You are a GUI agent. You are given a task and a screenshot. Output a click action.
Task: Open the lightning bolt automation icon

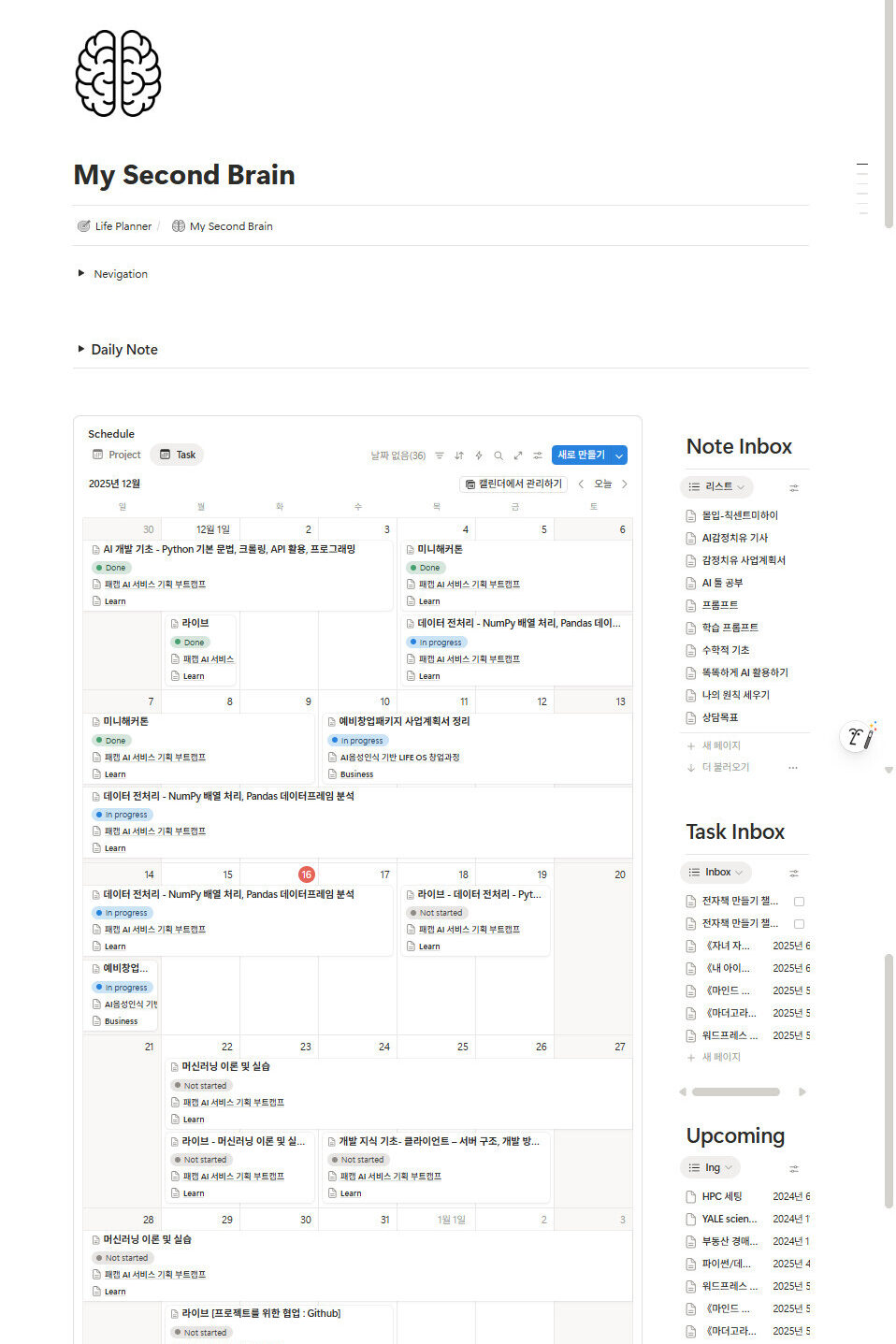coord(479,455)
